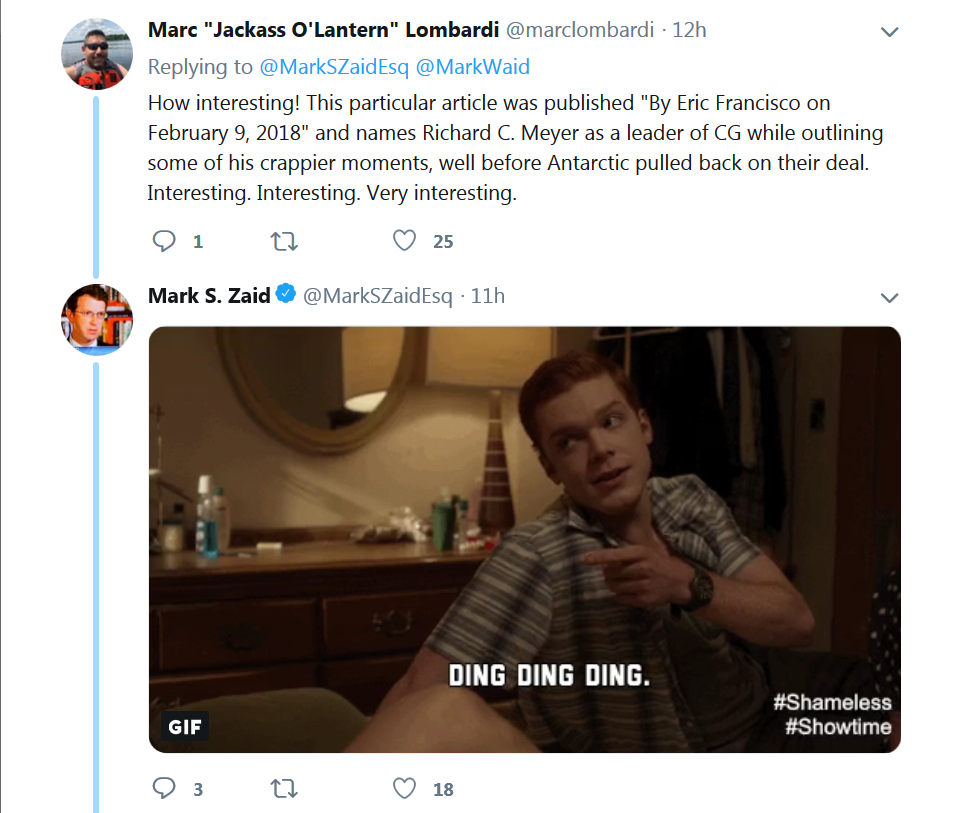Like Marc Lombardi's tweet with 25 likes
The width and height of the screenshot is (961, 813).
point(405,241)
